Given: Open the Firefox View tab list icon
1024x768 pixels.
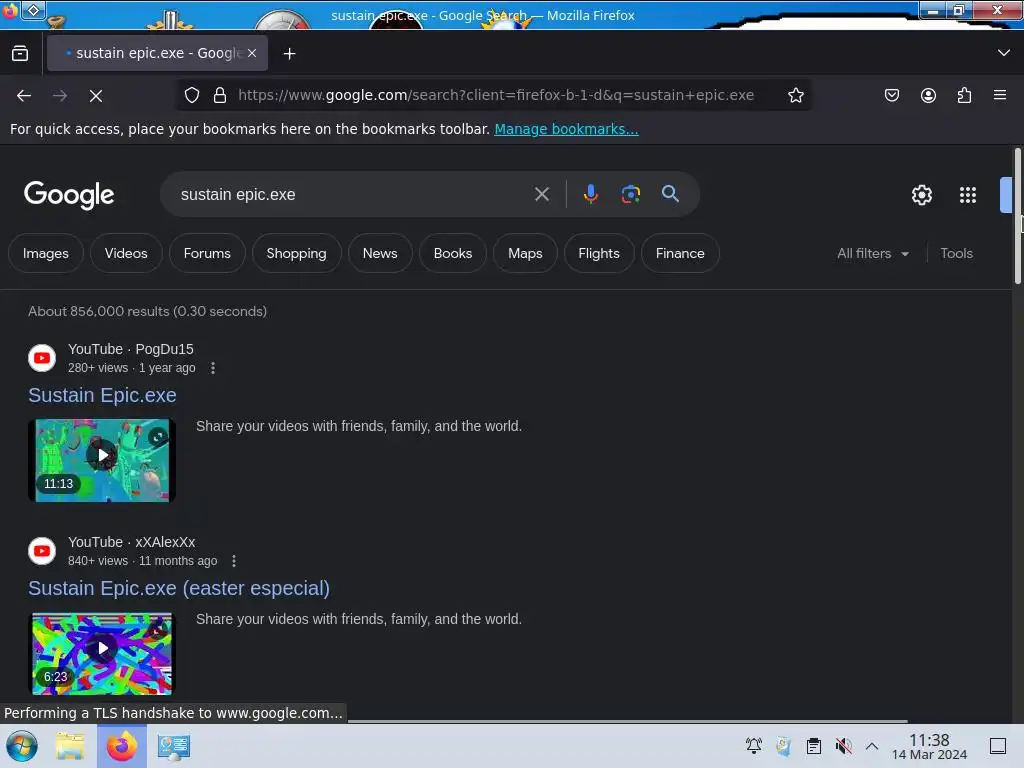Looking at the screenshot, I should 20,54.
